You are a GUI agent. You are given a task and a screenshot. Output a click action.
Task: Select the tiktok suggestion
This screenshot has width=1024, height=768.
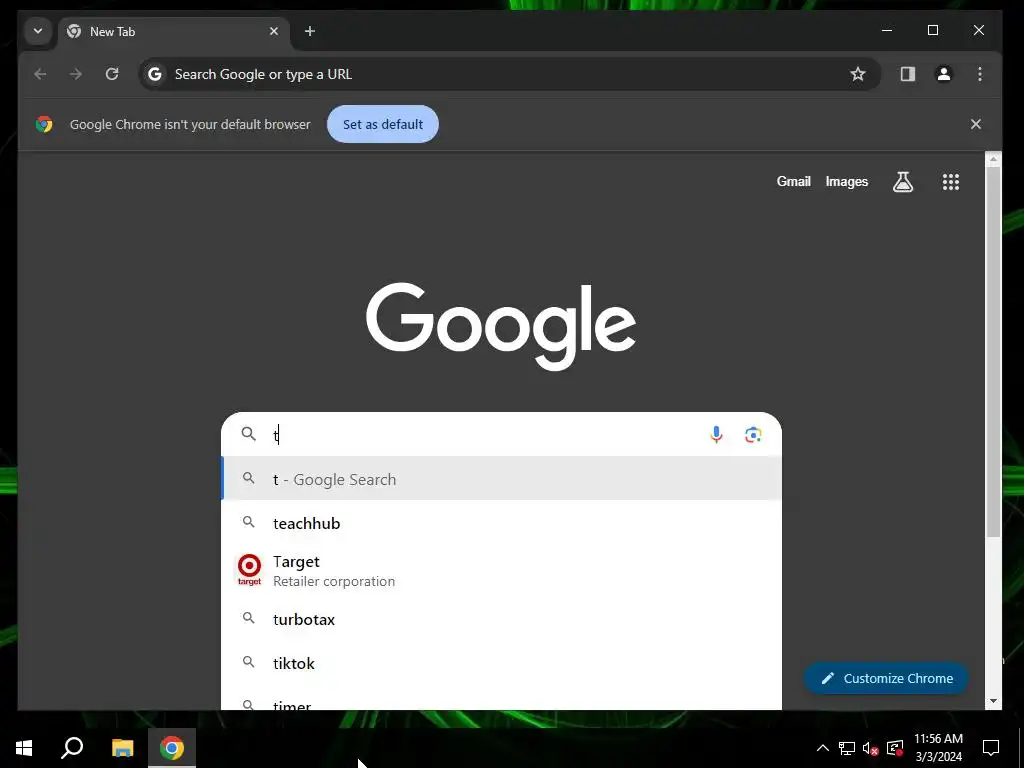pyautogui.click(x=502, y=663)
